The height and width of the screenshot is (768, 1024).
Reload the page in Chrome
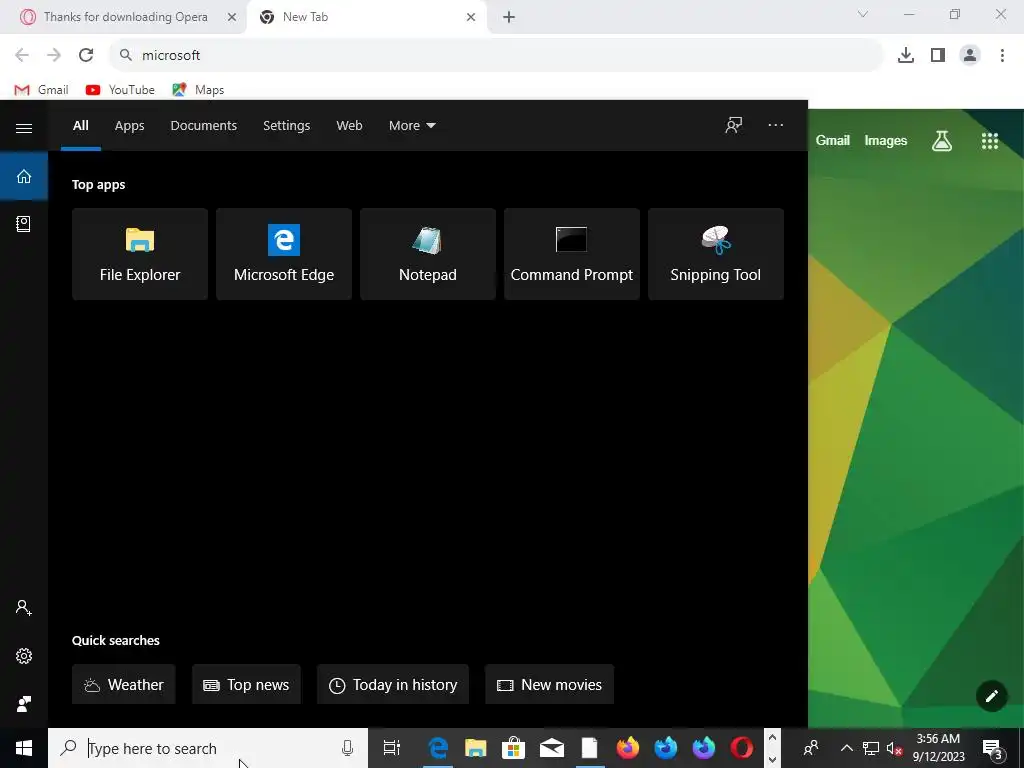coord(86,55)
